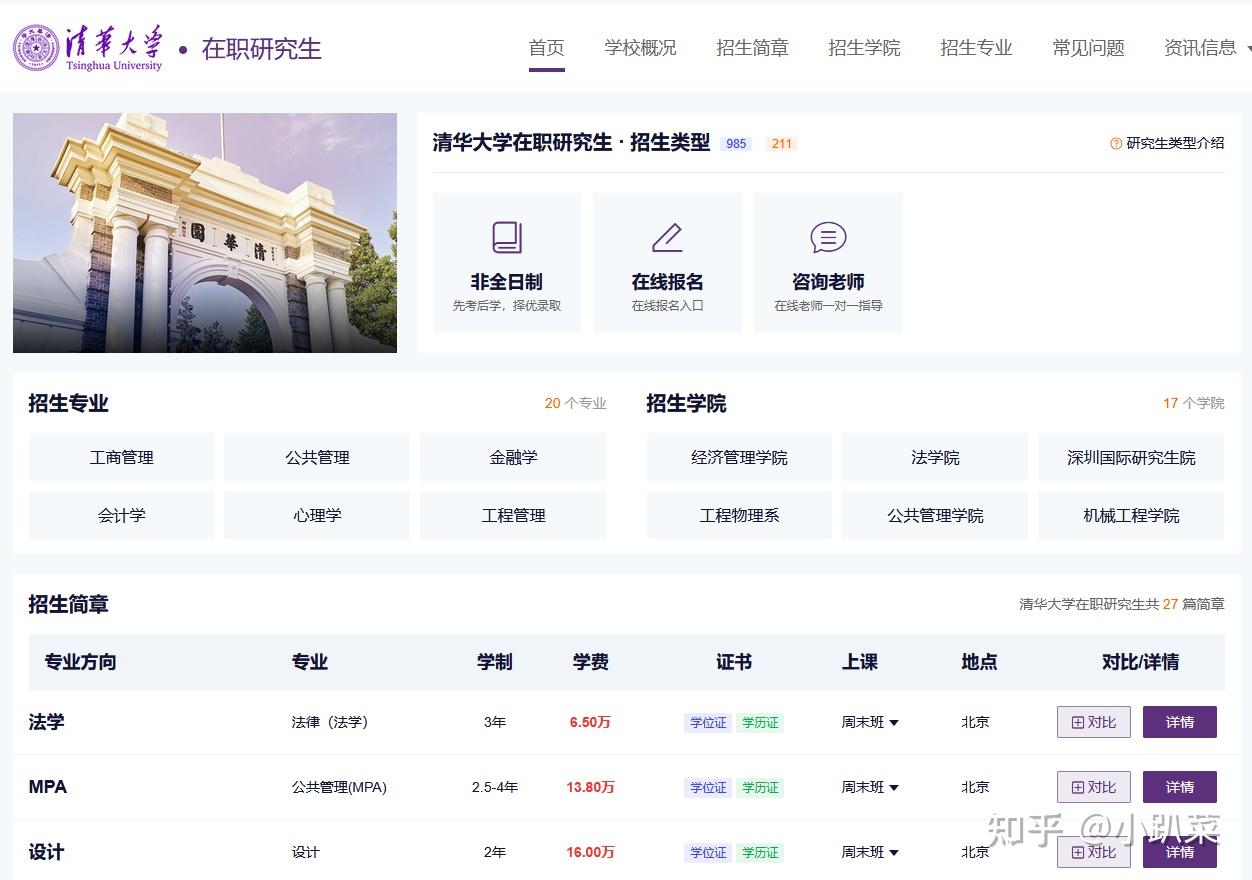This screenshot has width=1252, height=880.
Task: Click the 在线报名 pencil icon
Action: (x=667, y=238)
